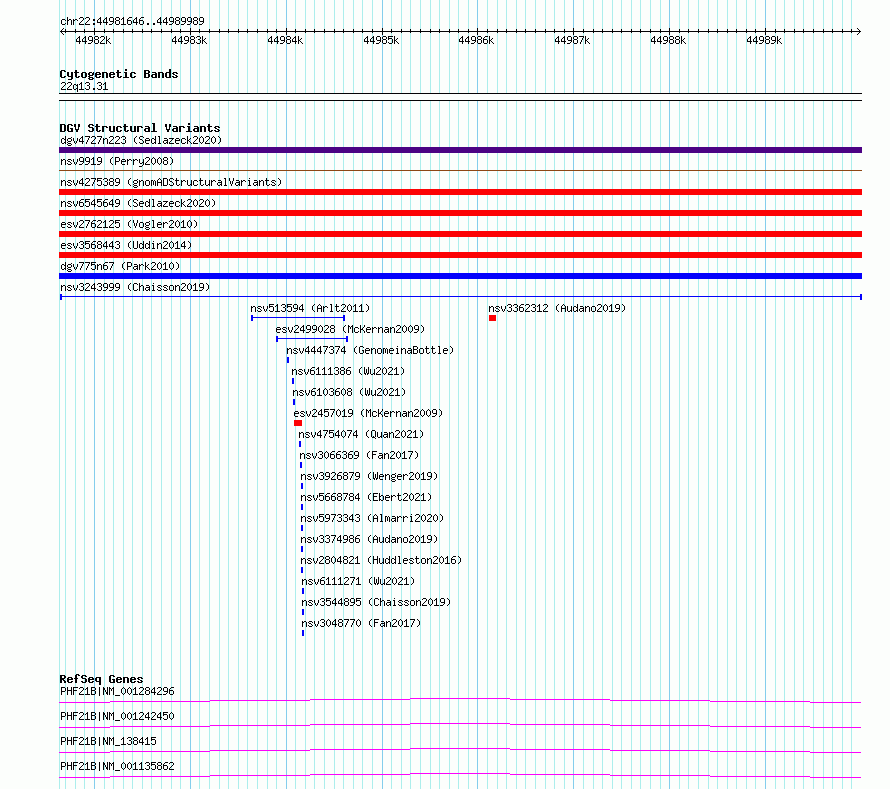Viewport: 890px width, 789px height.
Task: Click the 44982k ruler position
Action: pos(93,40)
